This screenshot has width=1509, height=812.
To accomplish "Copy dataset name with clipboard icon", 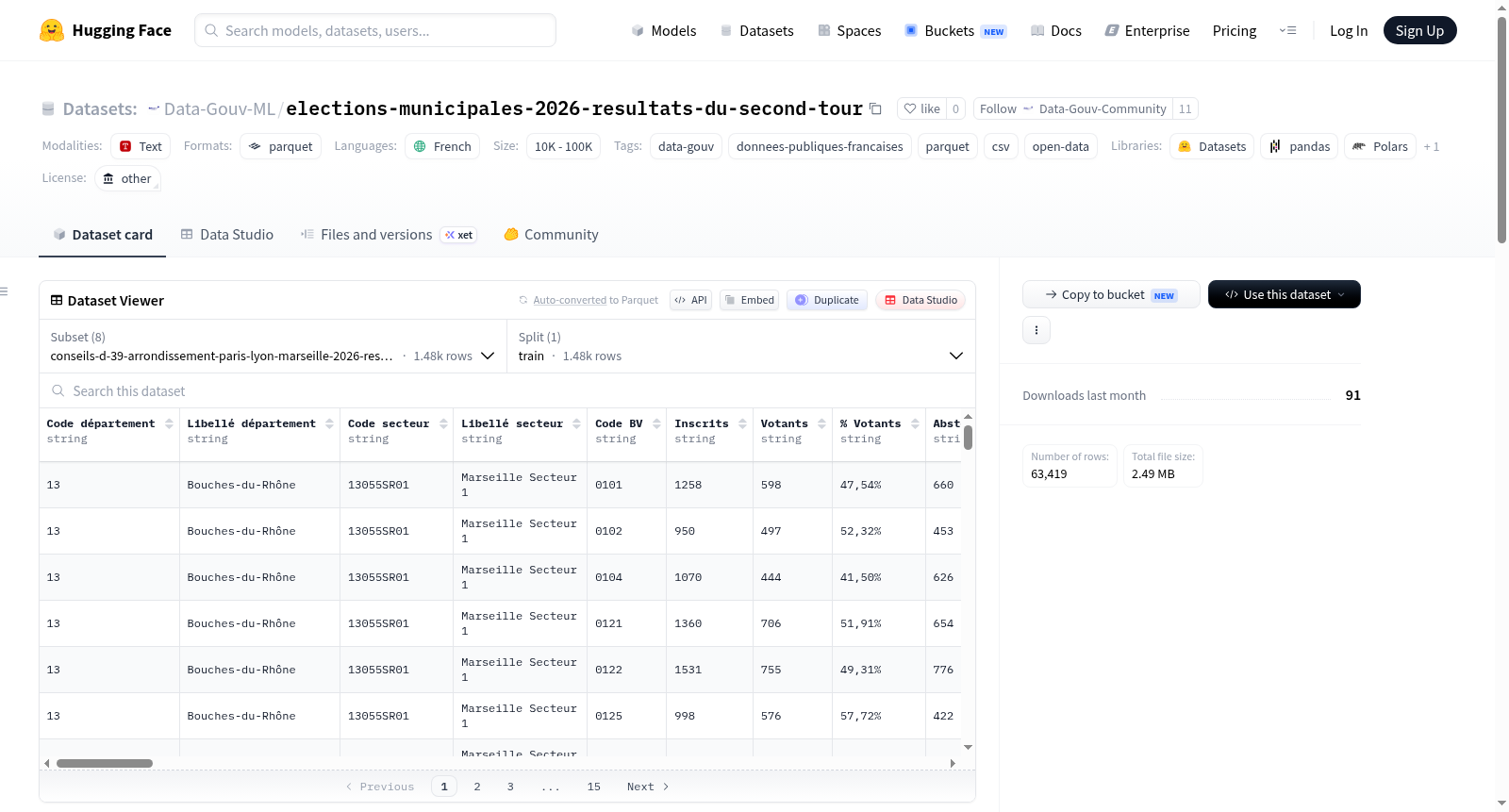I will [x=875, y=108].
